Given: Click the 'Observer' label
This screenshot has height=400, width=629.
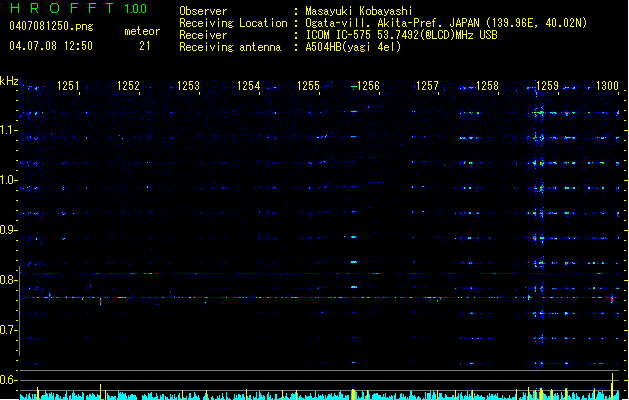Looking at the screenshot, I should pos(203,11).
